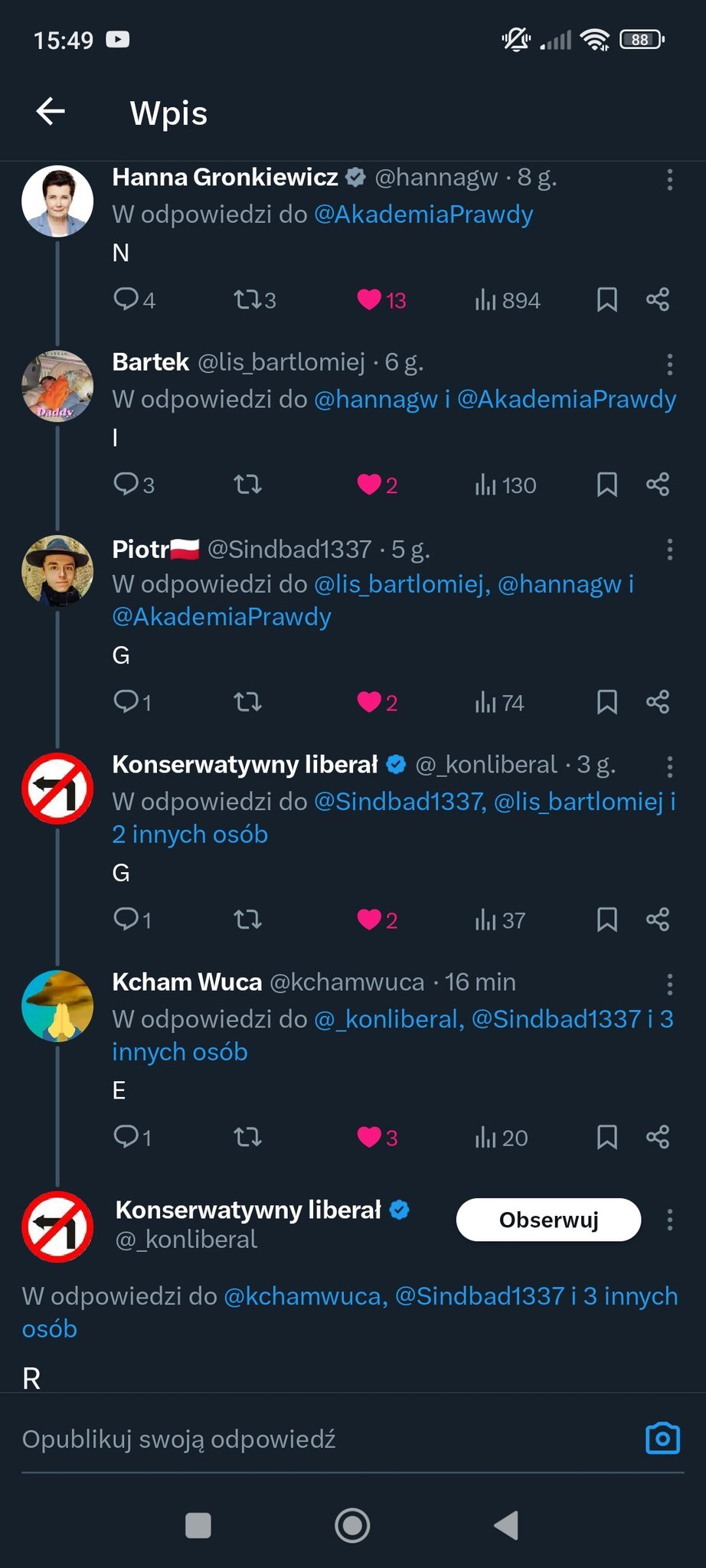Repost Bartek's reply
The width and height of the screenshot is (706, 1568).
pos(247,485)
